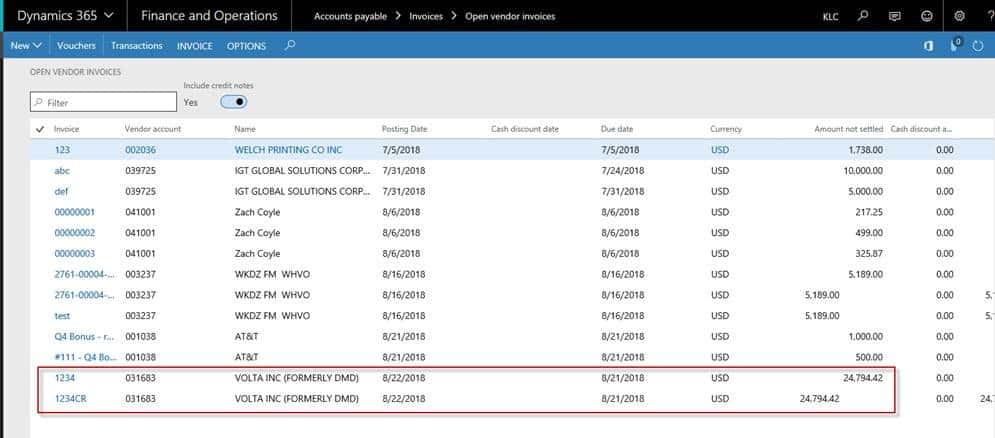995x438 pixels.
Task: Click amount 499.00 cell
Action: 870,233
